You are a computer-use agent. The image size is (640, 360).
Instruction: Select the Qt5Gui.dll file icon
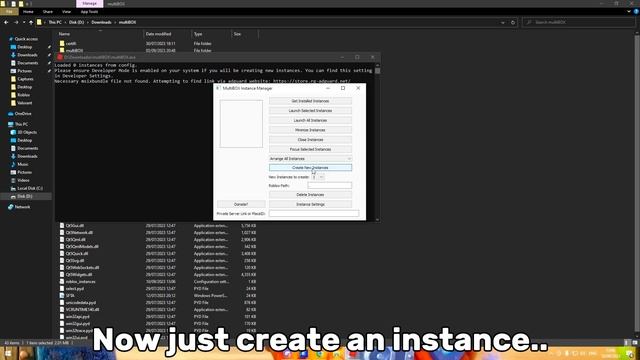62,225
